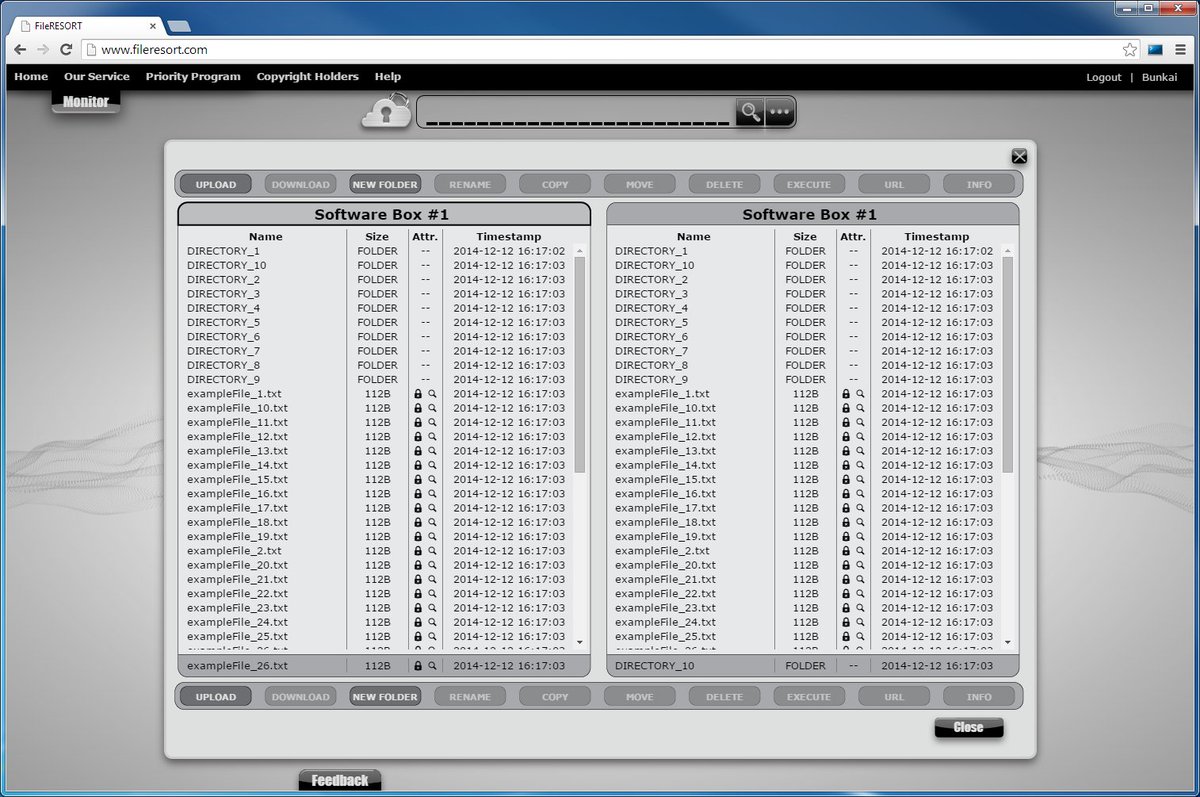Open the Monitor tab under navigation
Image resolution: width=1200 pixels, height=797 pixels.
(86, 102)
